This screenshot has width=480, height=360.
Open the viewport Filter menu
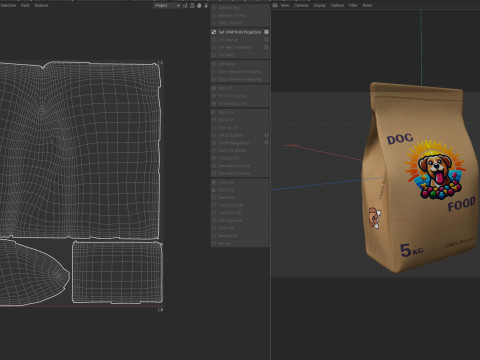[x=353, y=5]
